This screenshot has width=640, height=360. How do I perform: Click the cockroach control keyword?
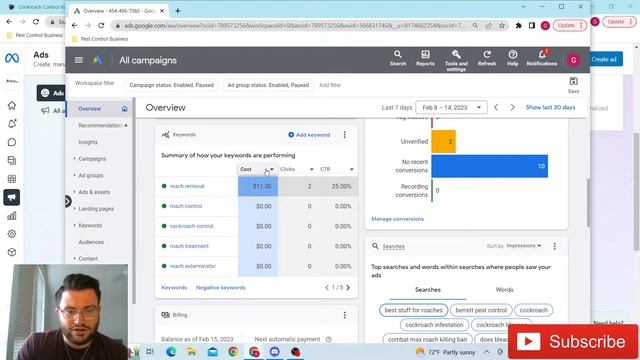191,226
